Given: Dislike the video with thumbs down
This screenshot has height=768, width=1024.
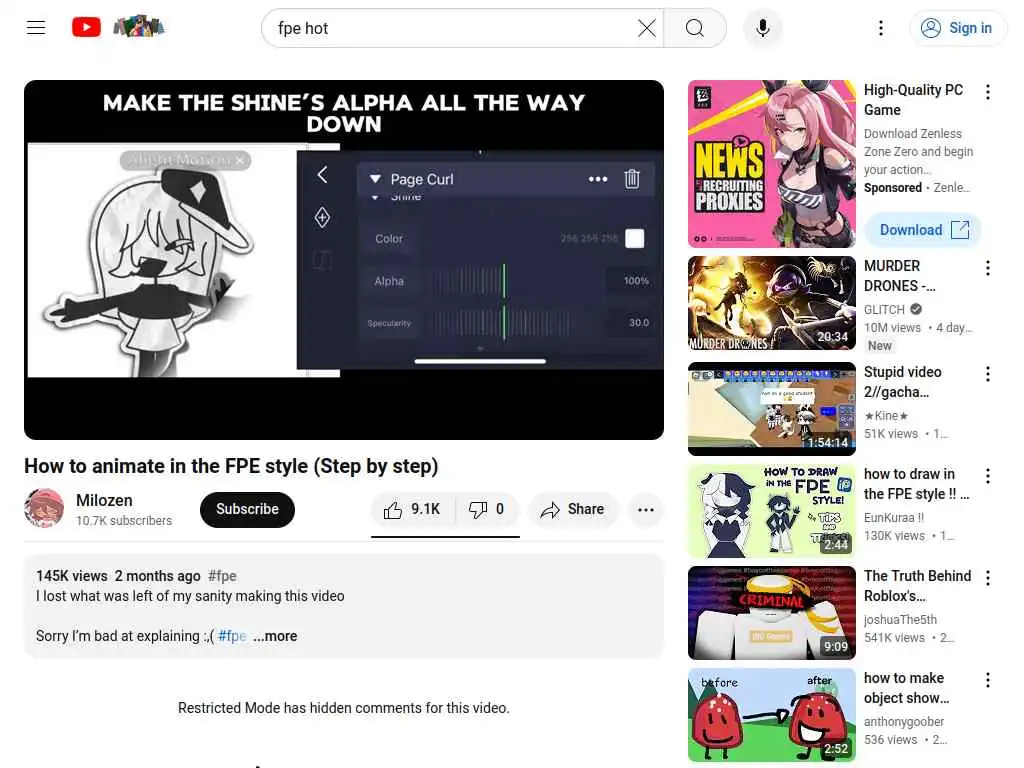Looking at the screenshot, I should pos(487,509).
